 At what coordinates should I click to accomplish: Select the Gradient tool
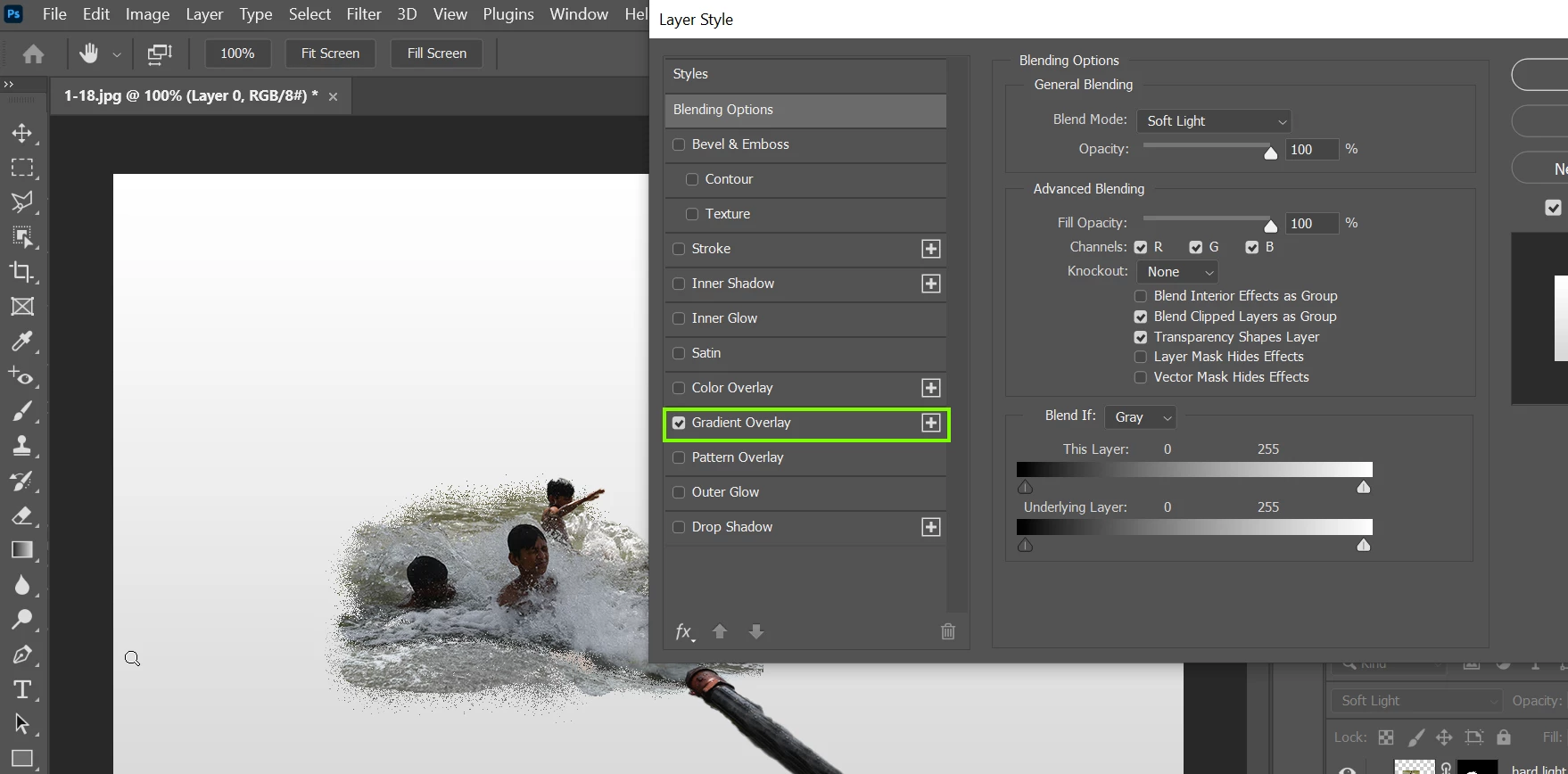tap(22, 550)
